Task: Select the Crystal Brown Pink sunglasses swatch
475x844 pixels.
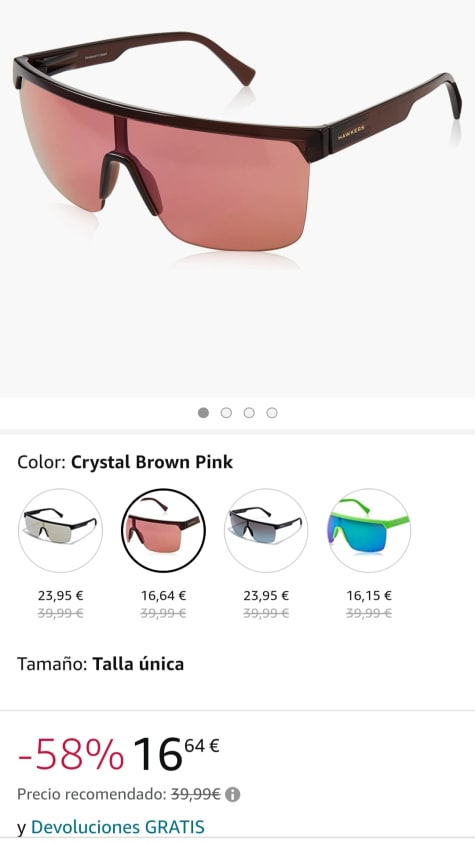Action: 163,530
